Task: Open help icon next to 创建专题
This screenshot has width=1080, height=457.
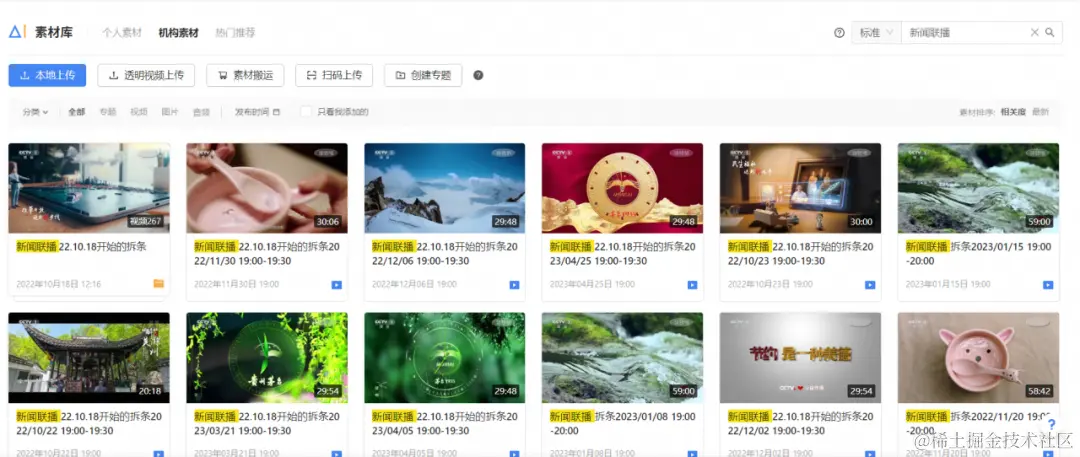Action: tap(478, 75)
